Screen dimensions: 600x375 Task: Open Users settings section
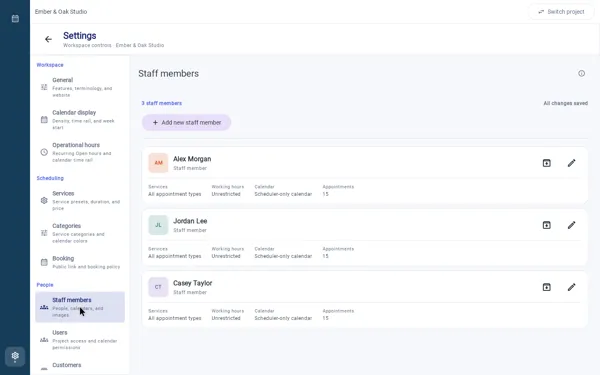(x=80, y=340)
